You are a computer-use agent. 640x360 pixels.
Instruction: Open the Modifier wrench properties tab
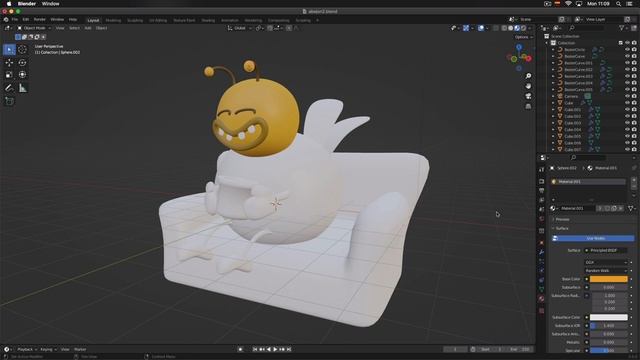542,252
